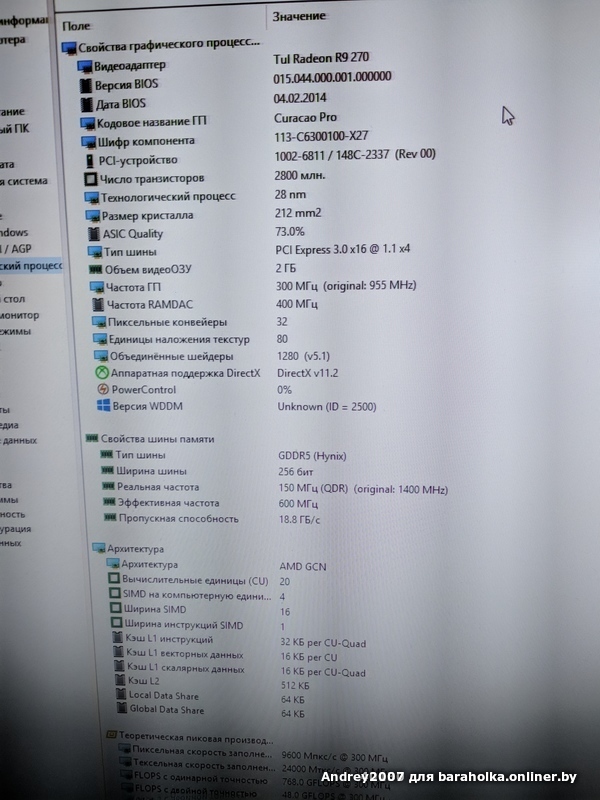This screenshot has height=800, width=600.
Task: Click the value 2 ГБ
Action: coord(286,268)
